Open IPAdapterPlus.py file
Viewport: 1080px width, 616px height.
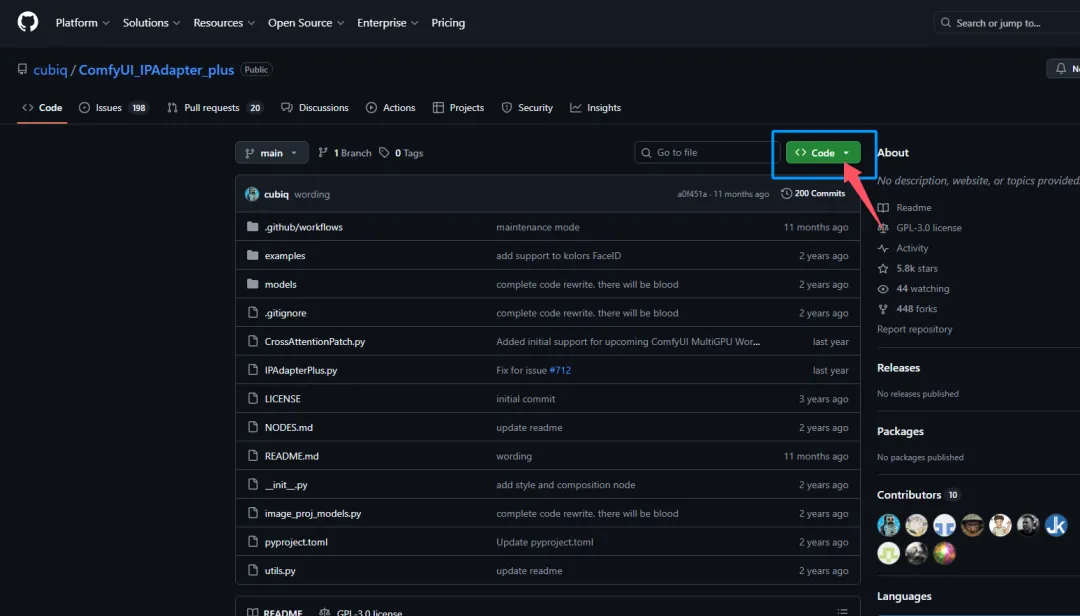pyautogui.click(x=301, y=370)
